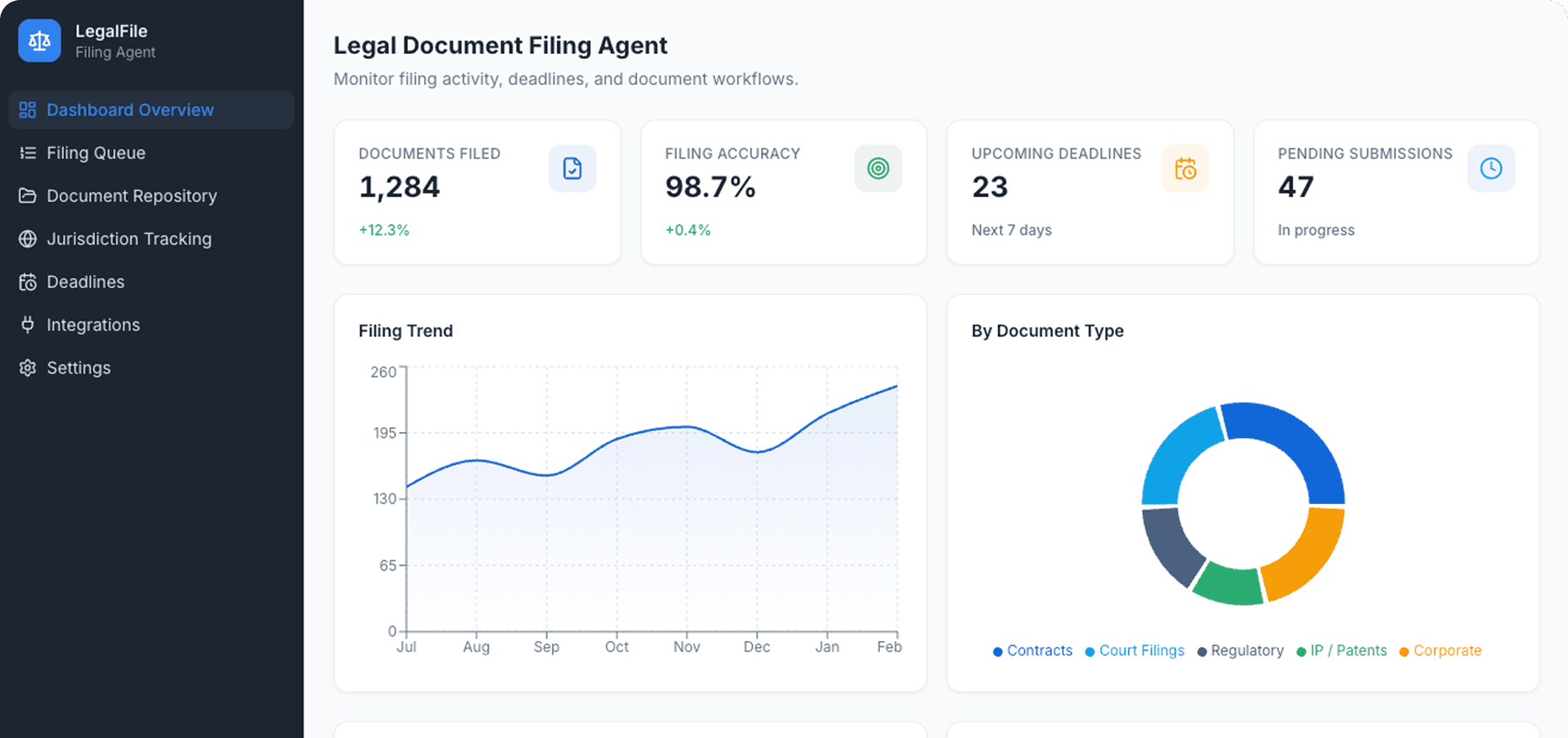Click the Pending Submissions value 47
This screenshot has width=1568, height=738.
[1296, 187]
